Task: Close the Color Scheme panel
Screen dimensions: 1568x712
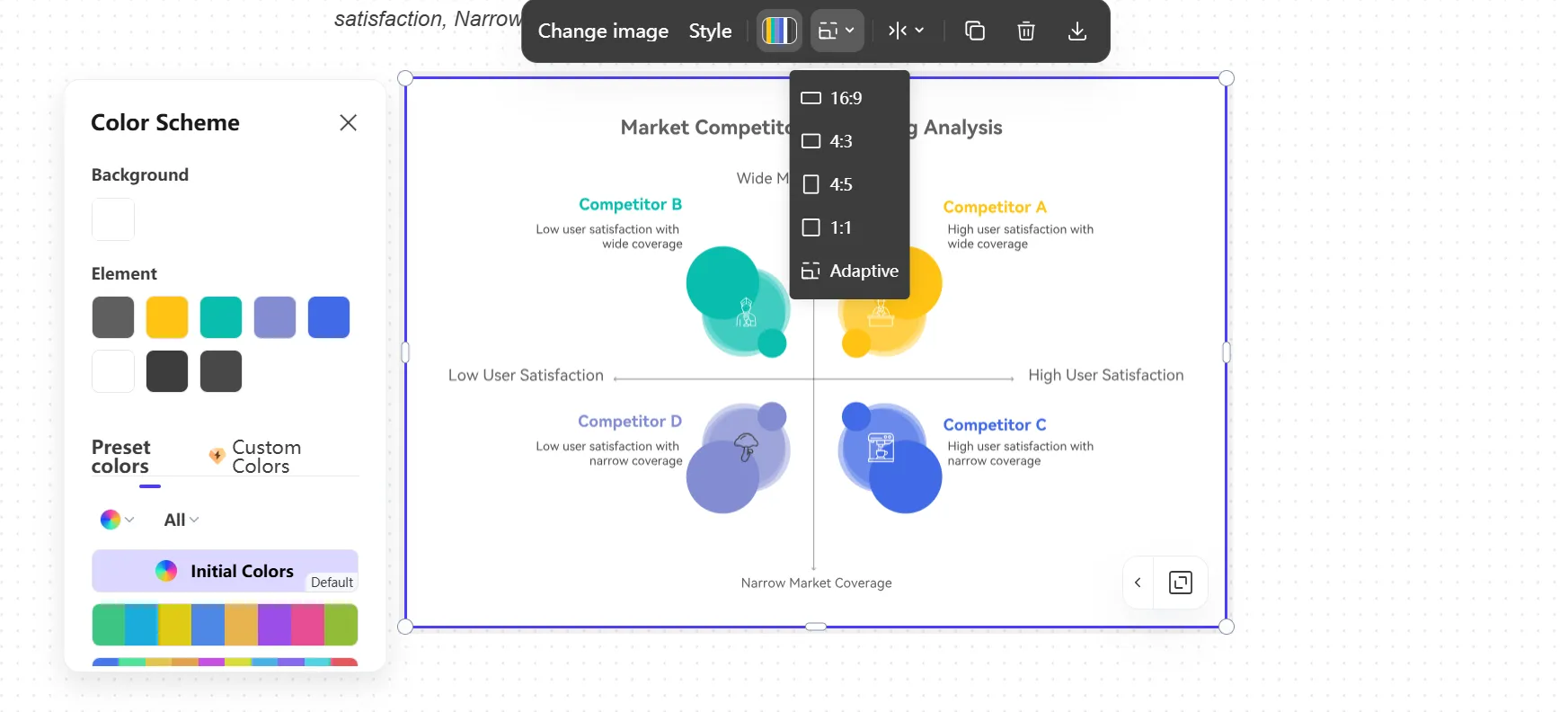Action: click(348, 122)
